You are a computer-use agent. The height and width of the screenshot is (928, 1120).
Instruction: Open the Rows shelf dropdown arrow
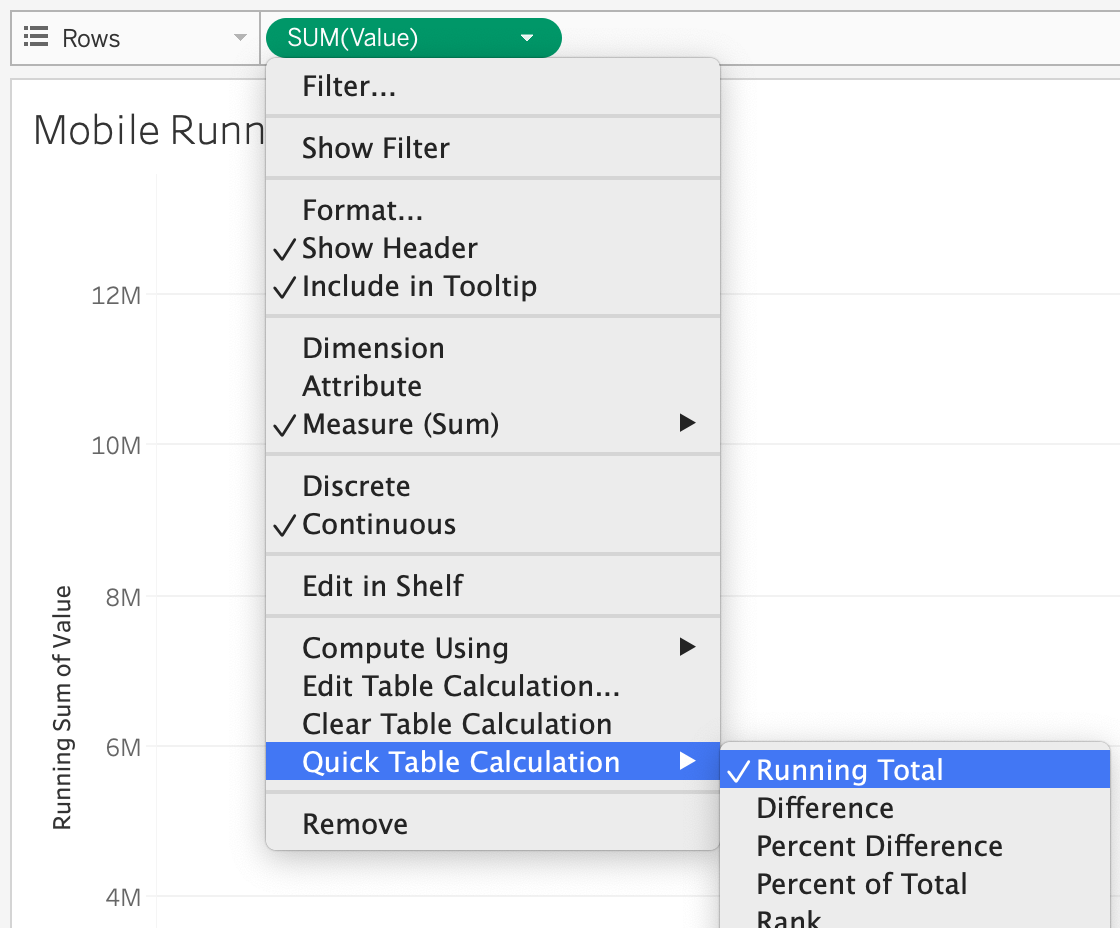[x=241, y=38]
